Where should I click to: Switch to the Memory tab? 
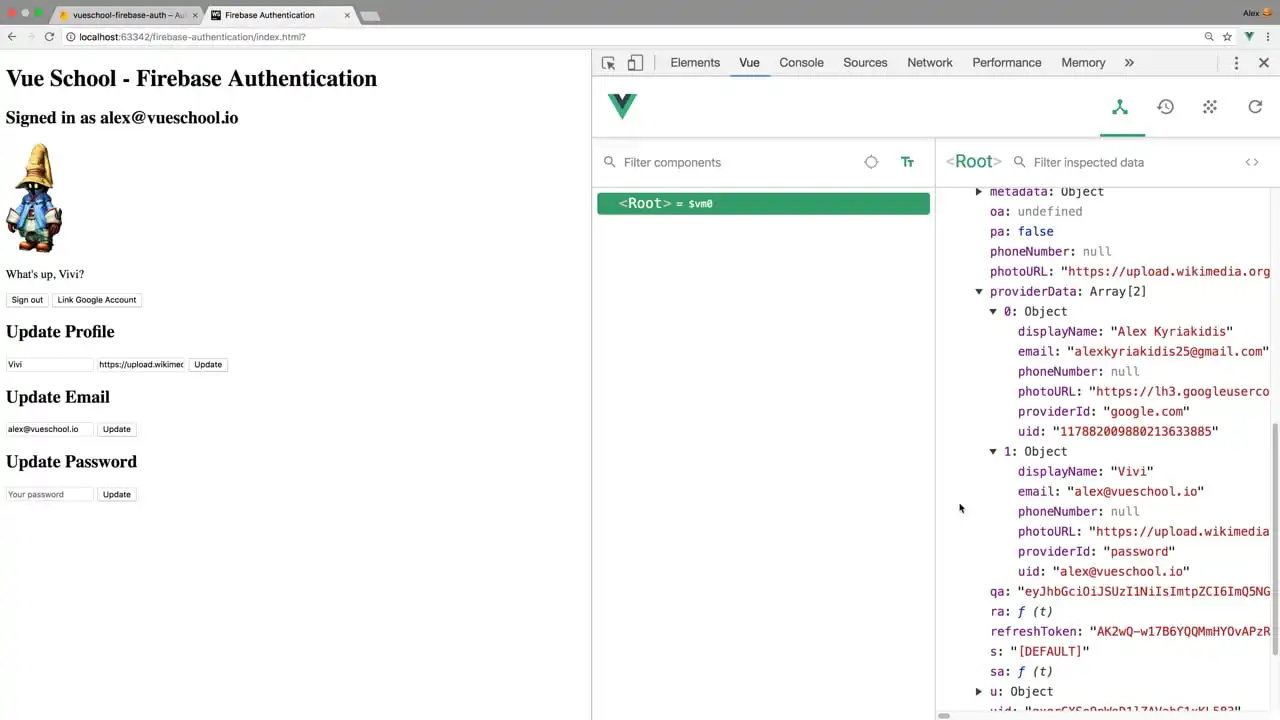tap(1083, 62)
